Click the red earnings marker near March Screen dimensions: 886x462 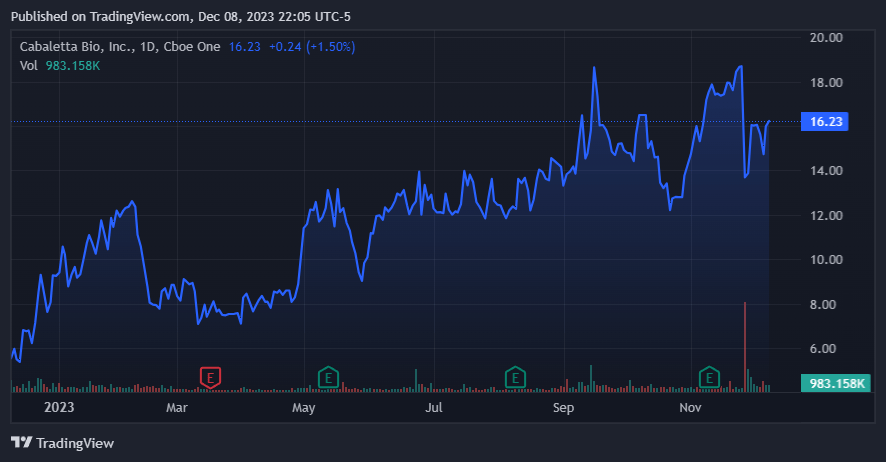[210, 377]
